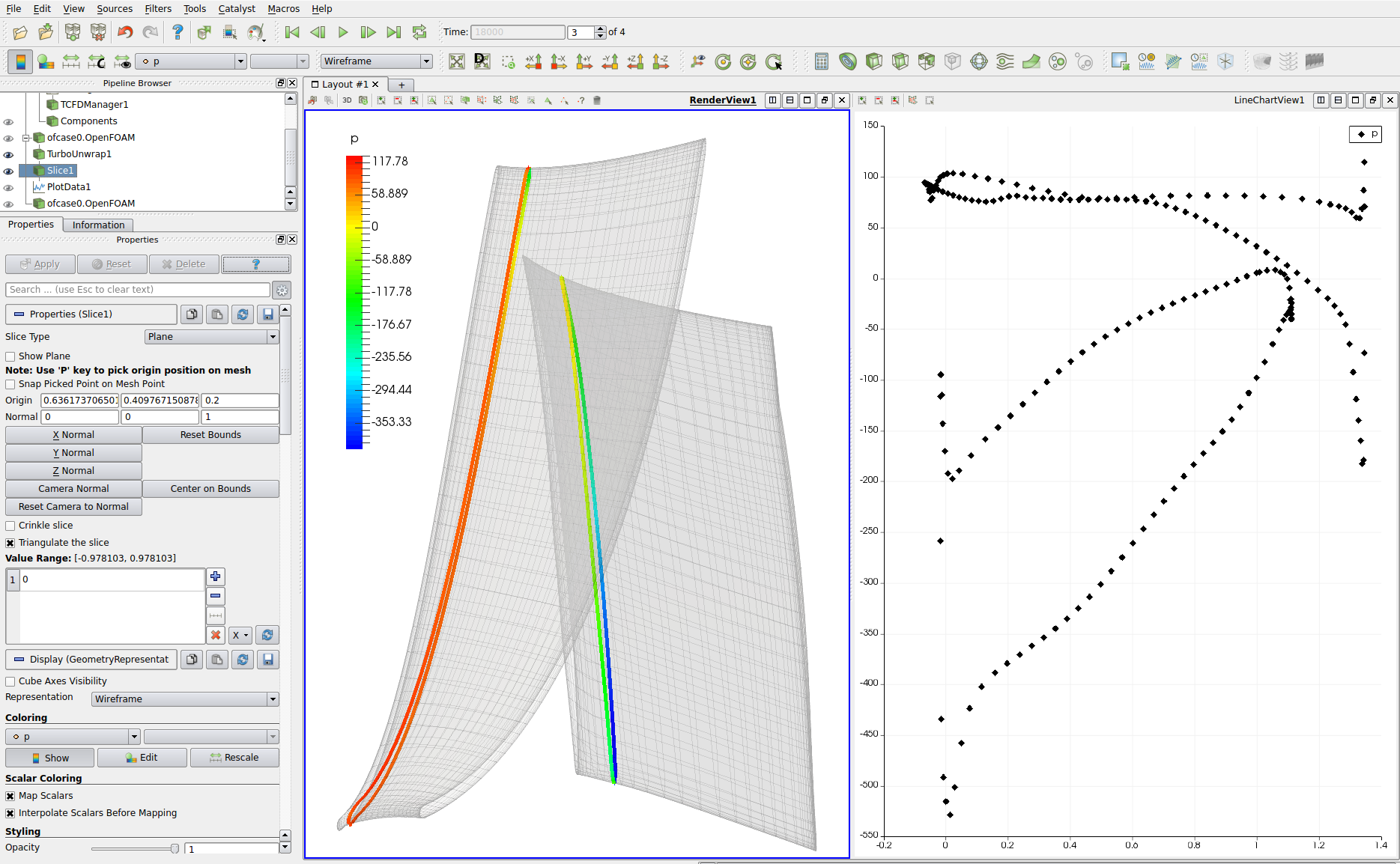Click the Z Normal button
Screen dimensions: 1400x864
tap(73, 471)
